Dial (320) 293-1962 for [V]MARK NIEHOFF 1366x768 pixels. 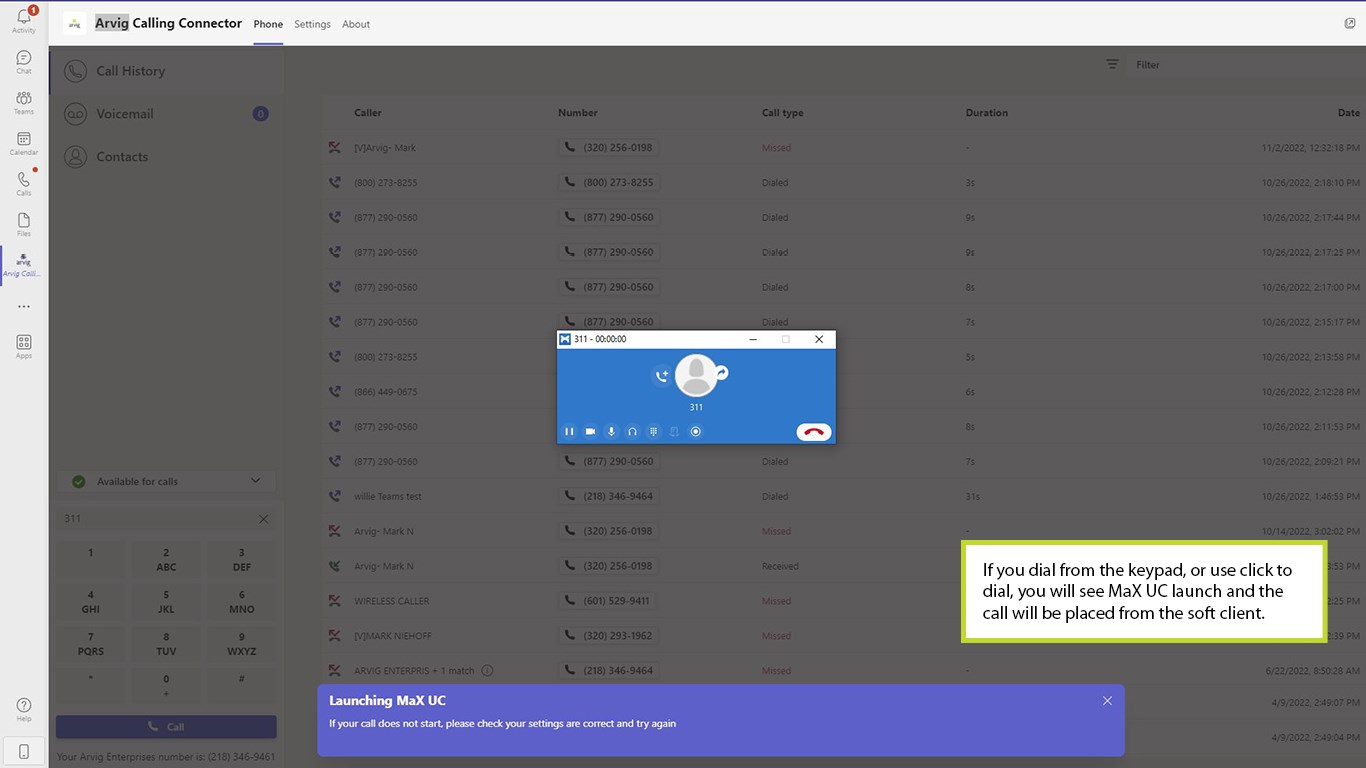[609, 636]
